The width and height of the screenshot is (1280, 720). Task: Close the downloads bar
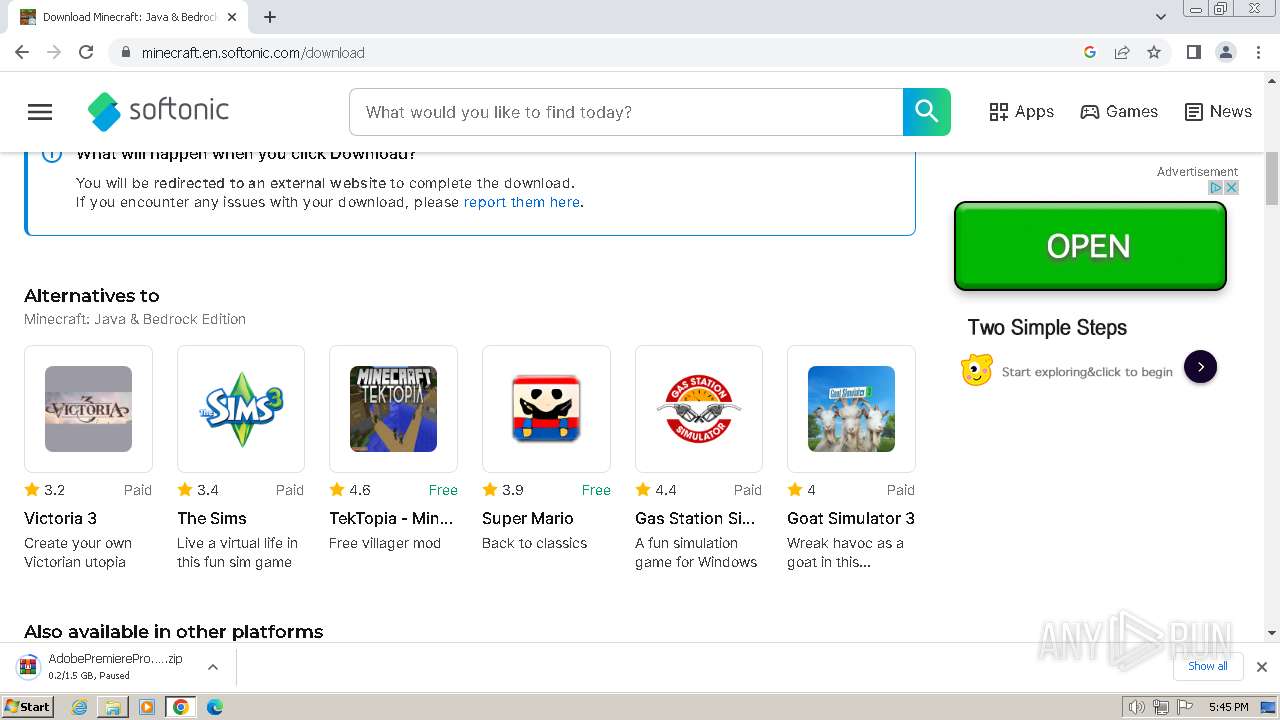1262,667
